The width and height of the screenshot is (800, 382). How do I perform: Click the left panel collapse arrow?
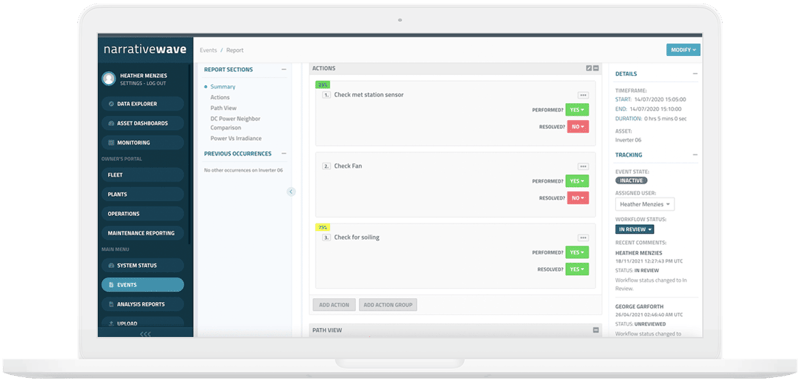click(291, 192)
